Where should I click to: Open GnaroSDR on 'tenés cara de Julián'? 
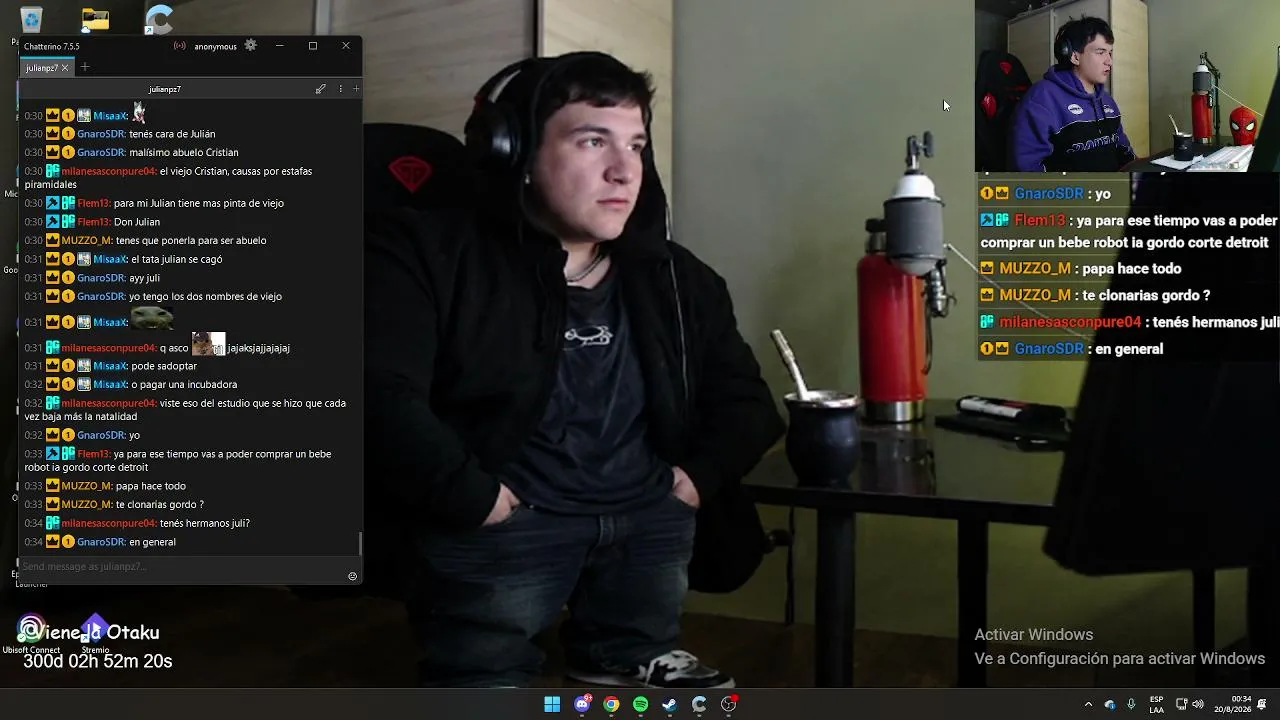click(101, 134)
